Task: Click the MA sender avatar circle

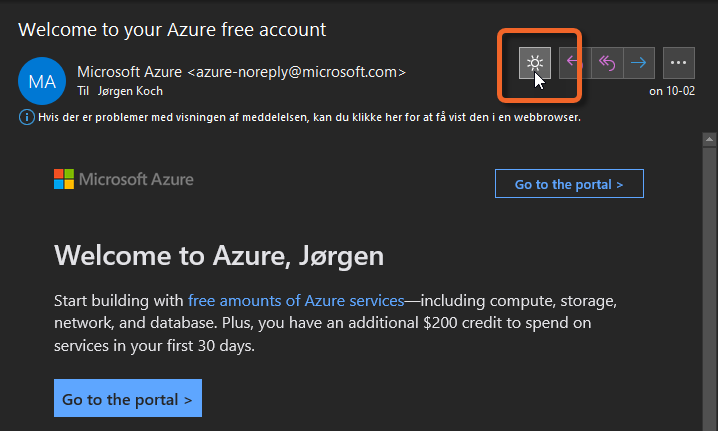Action: (x=42, y=81)
